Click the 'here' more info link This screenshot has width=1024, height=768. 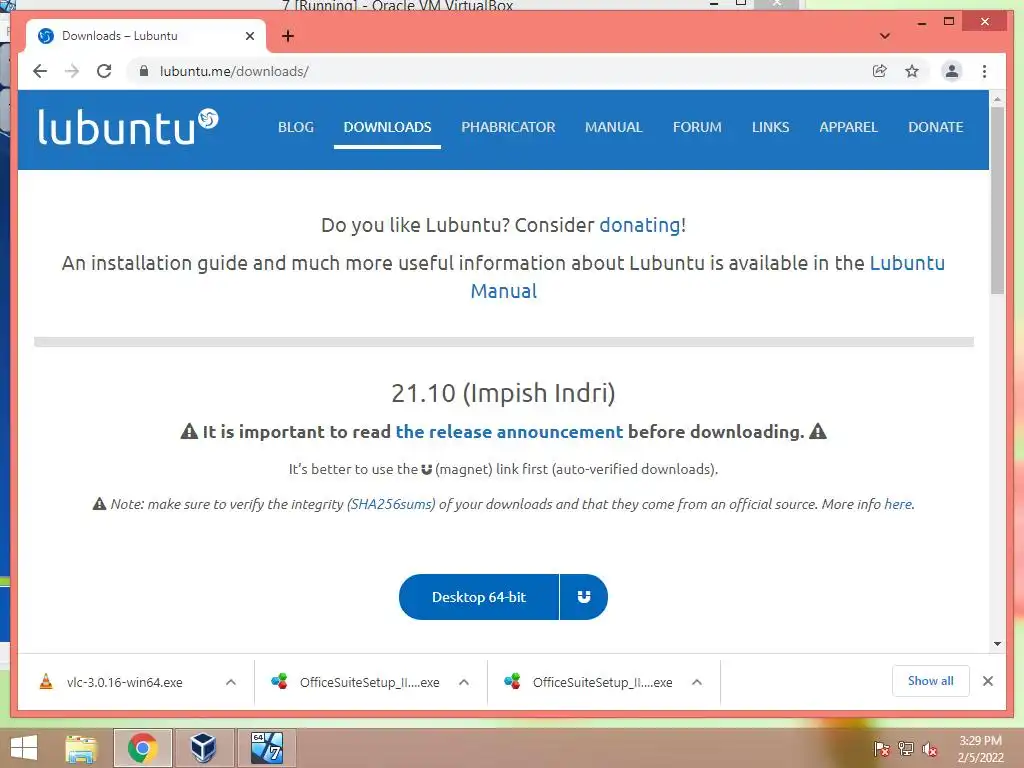[x=898, y=504]
